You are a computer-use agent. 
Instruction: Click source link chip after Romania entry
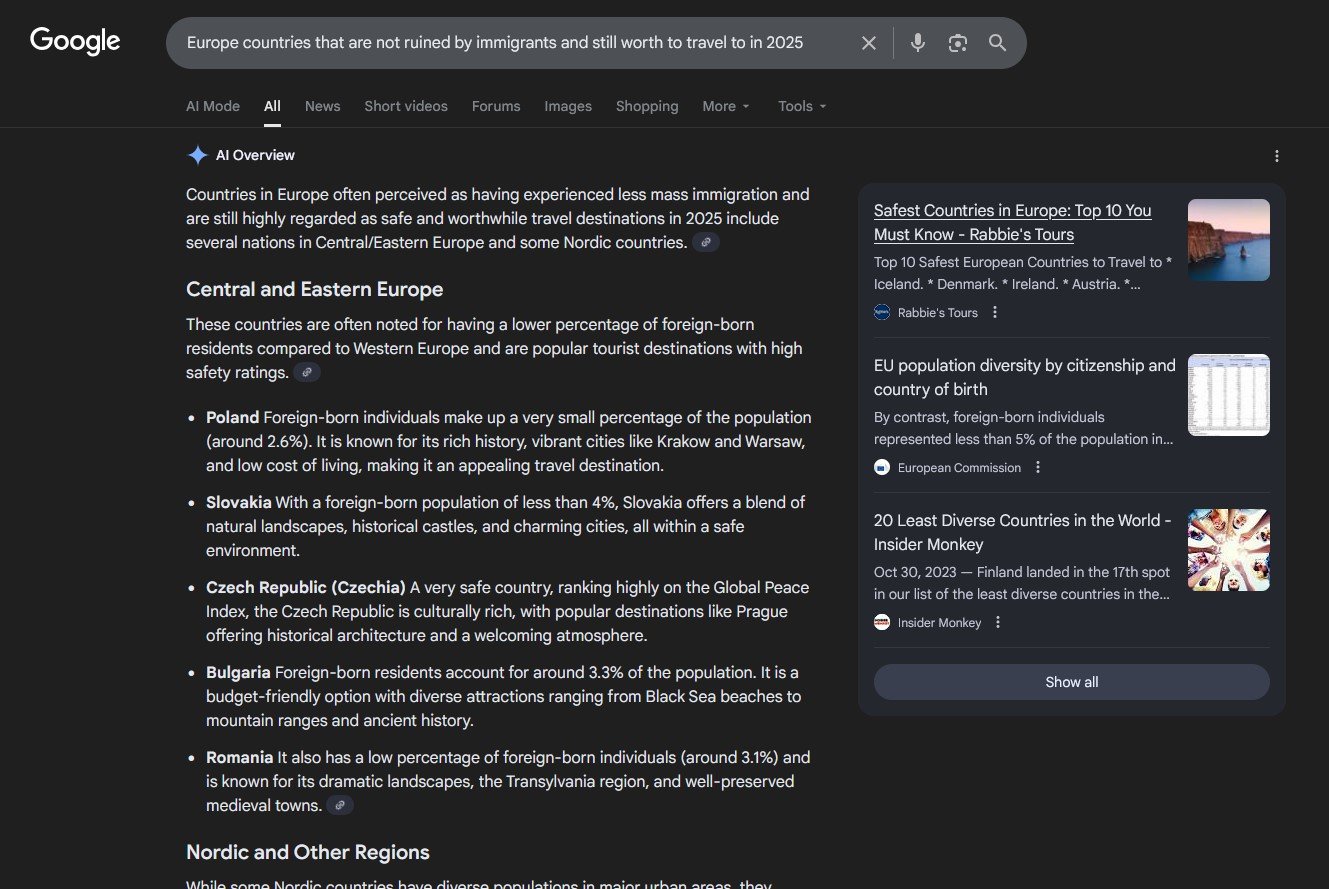pos(340,805)
